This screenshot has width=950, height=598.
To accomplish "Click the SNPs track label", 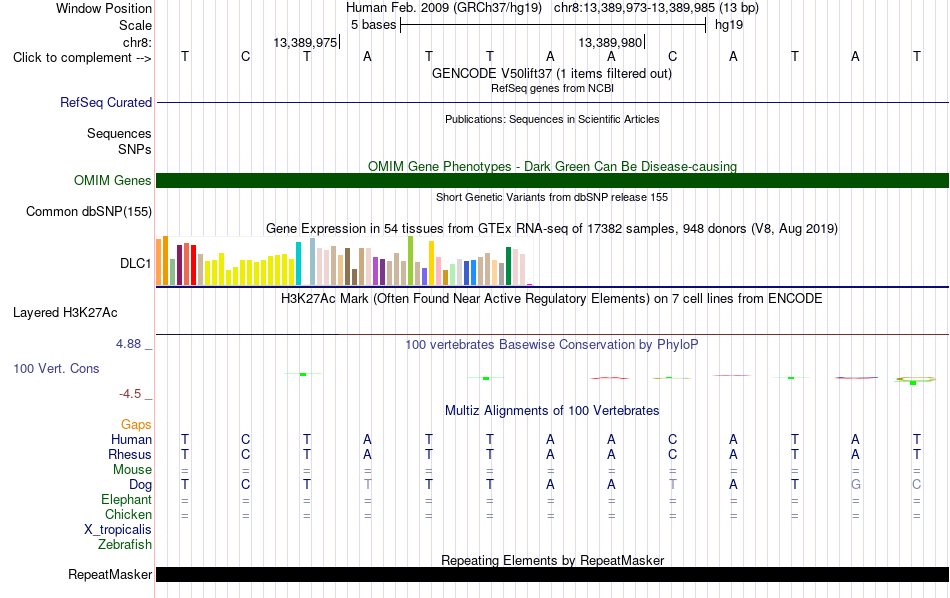I will click(135, 149).
